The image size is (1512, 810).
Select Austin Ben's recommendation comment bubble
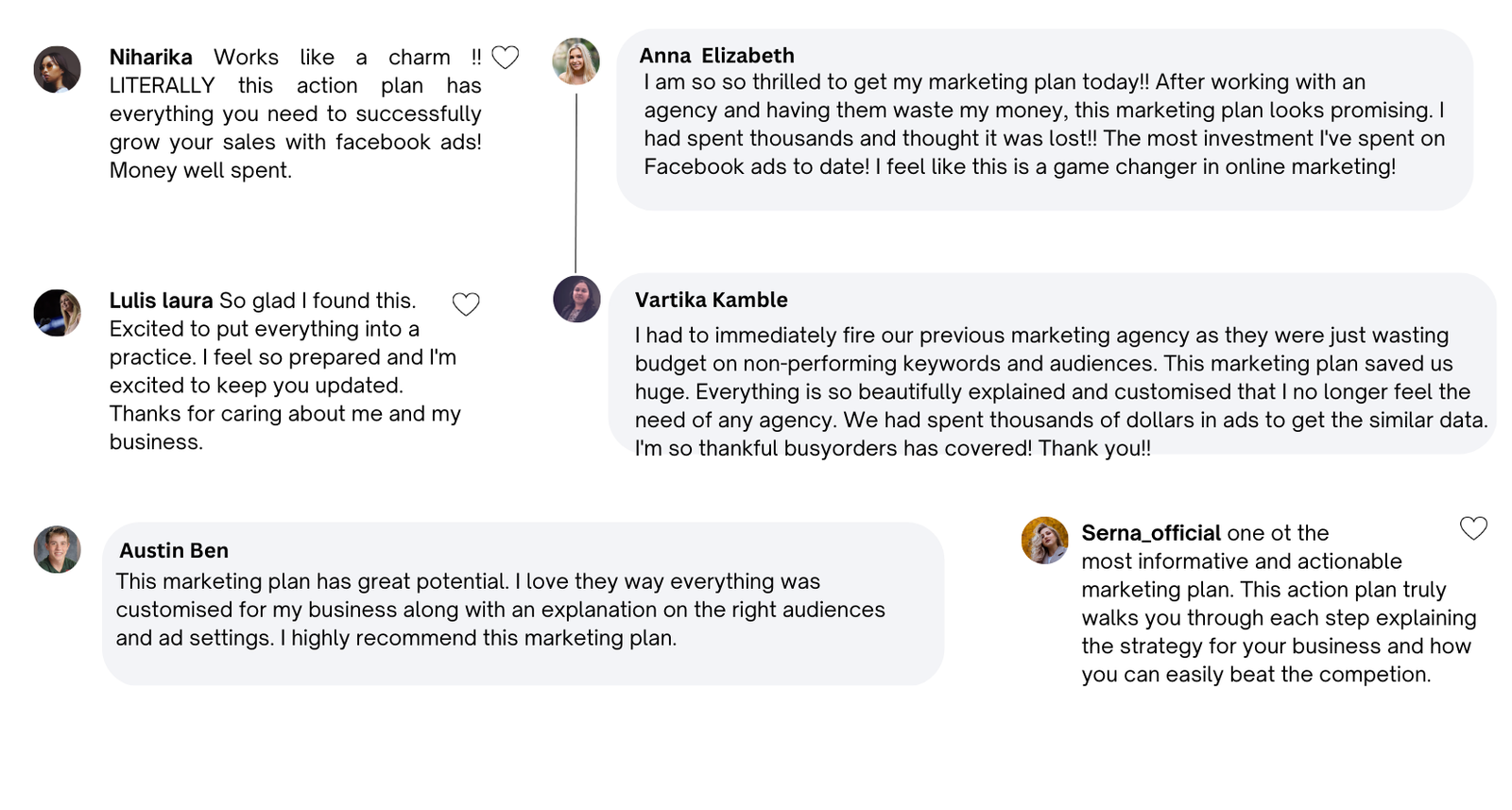(x=523, y=604)
